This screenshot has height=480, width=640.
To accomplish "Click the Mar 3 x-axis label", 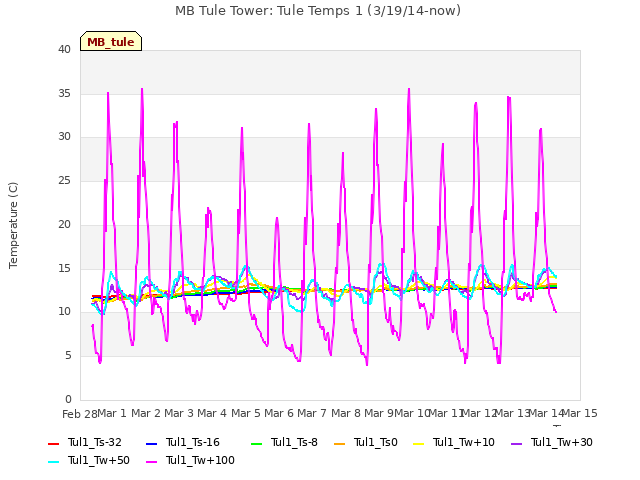I will 179,413.
